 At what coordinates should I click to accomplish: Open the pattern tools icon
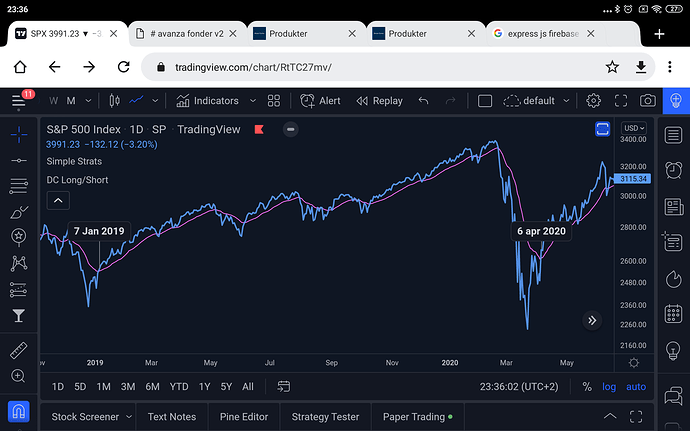click(x=18, y=263)
